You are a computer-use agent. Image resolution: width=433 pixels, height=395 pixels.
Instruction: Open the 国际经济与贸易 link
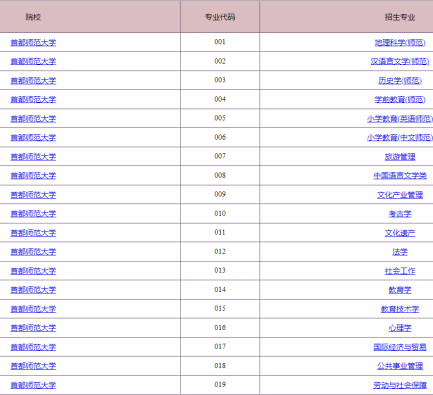coord(400,347)
